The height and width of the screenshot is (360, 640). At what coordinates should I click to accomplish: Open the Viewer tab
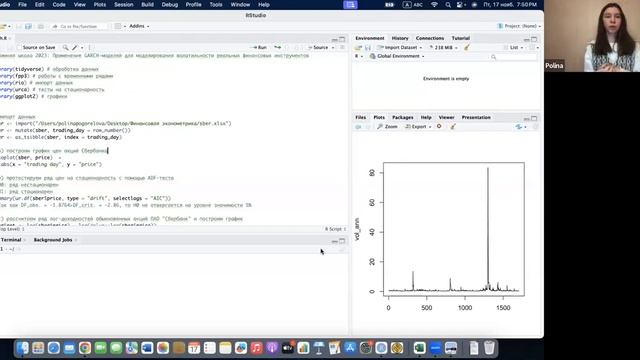pyautogui.click(x=446, y=117)
